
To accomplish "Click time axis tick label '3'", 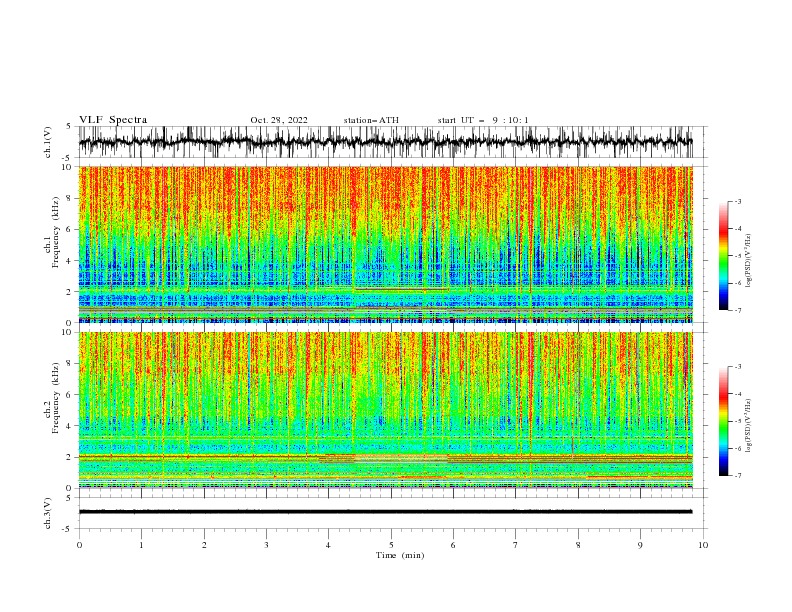I will pos(266,545).
